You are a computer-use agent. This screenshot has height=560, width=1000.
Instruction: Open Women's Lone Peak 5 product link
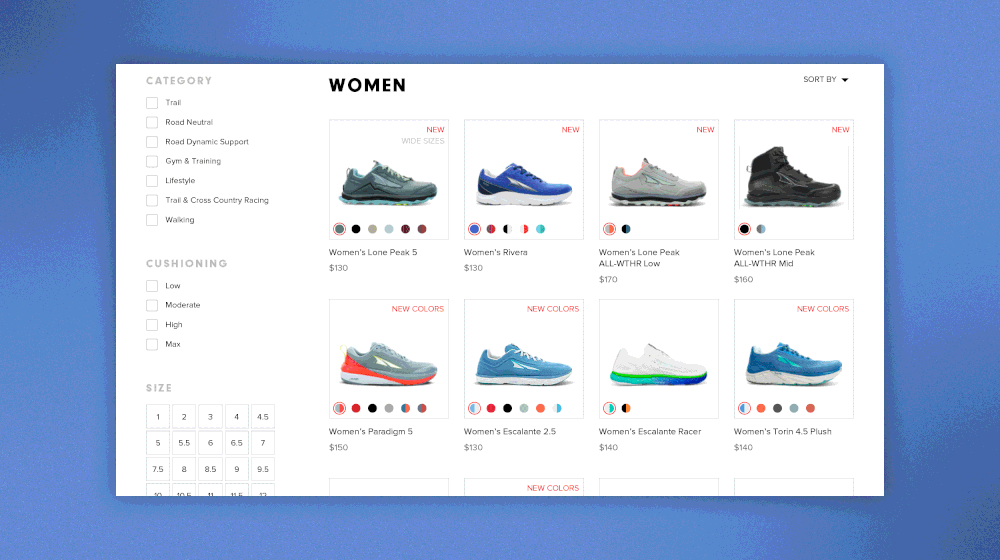(373, 253)
